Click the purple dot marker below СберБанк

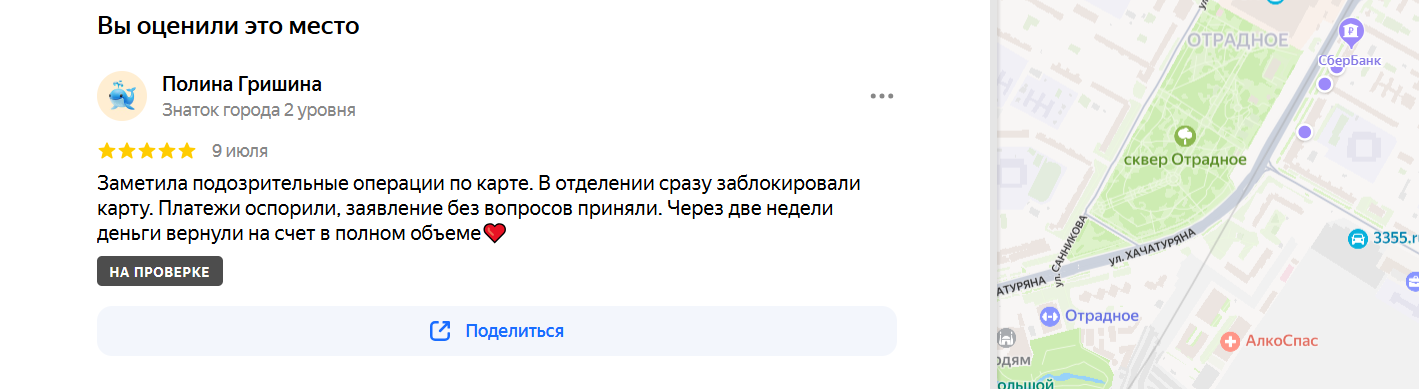coord(1325,85)
